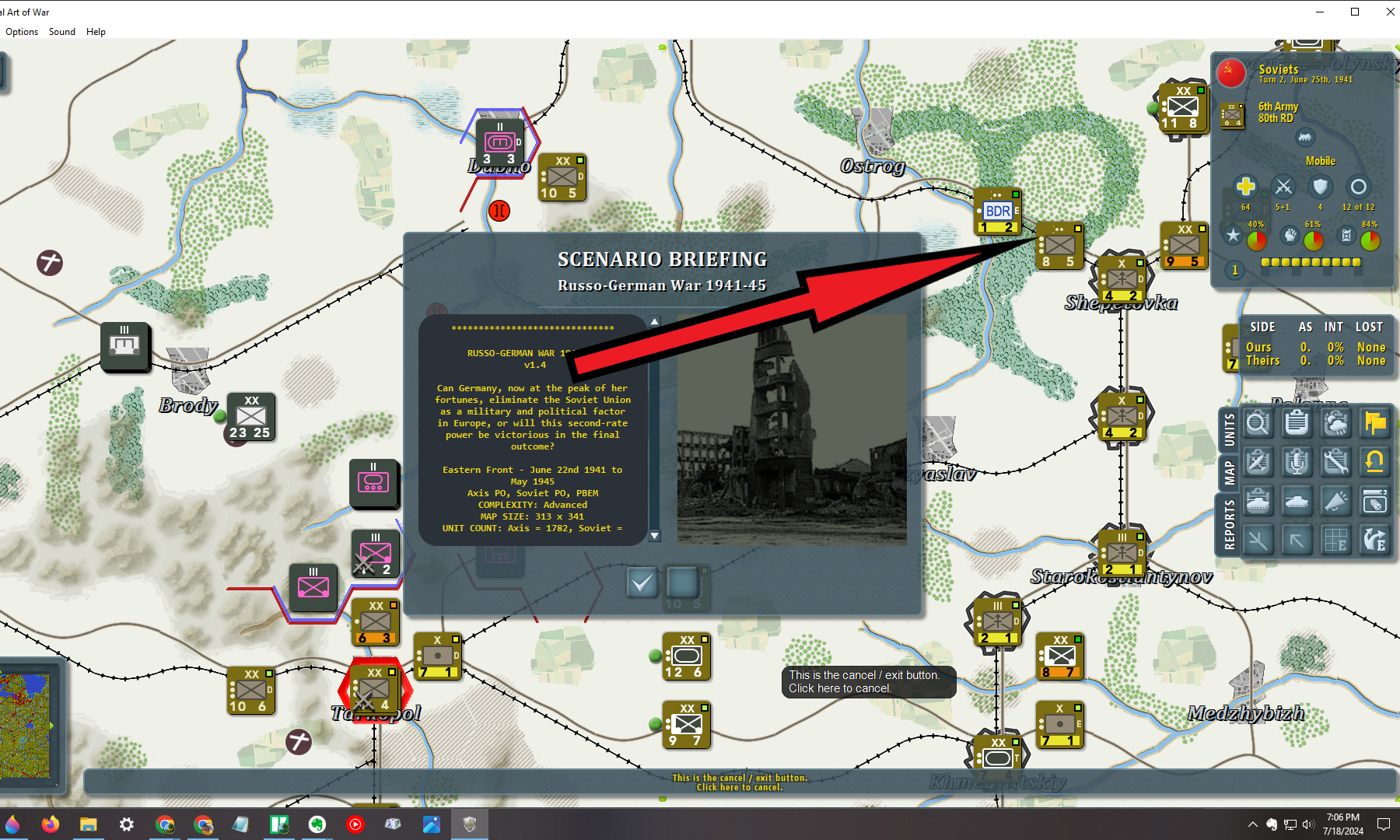Select the 10-6 division west of Tarnopol

[x=250, y=691]
